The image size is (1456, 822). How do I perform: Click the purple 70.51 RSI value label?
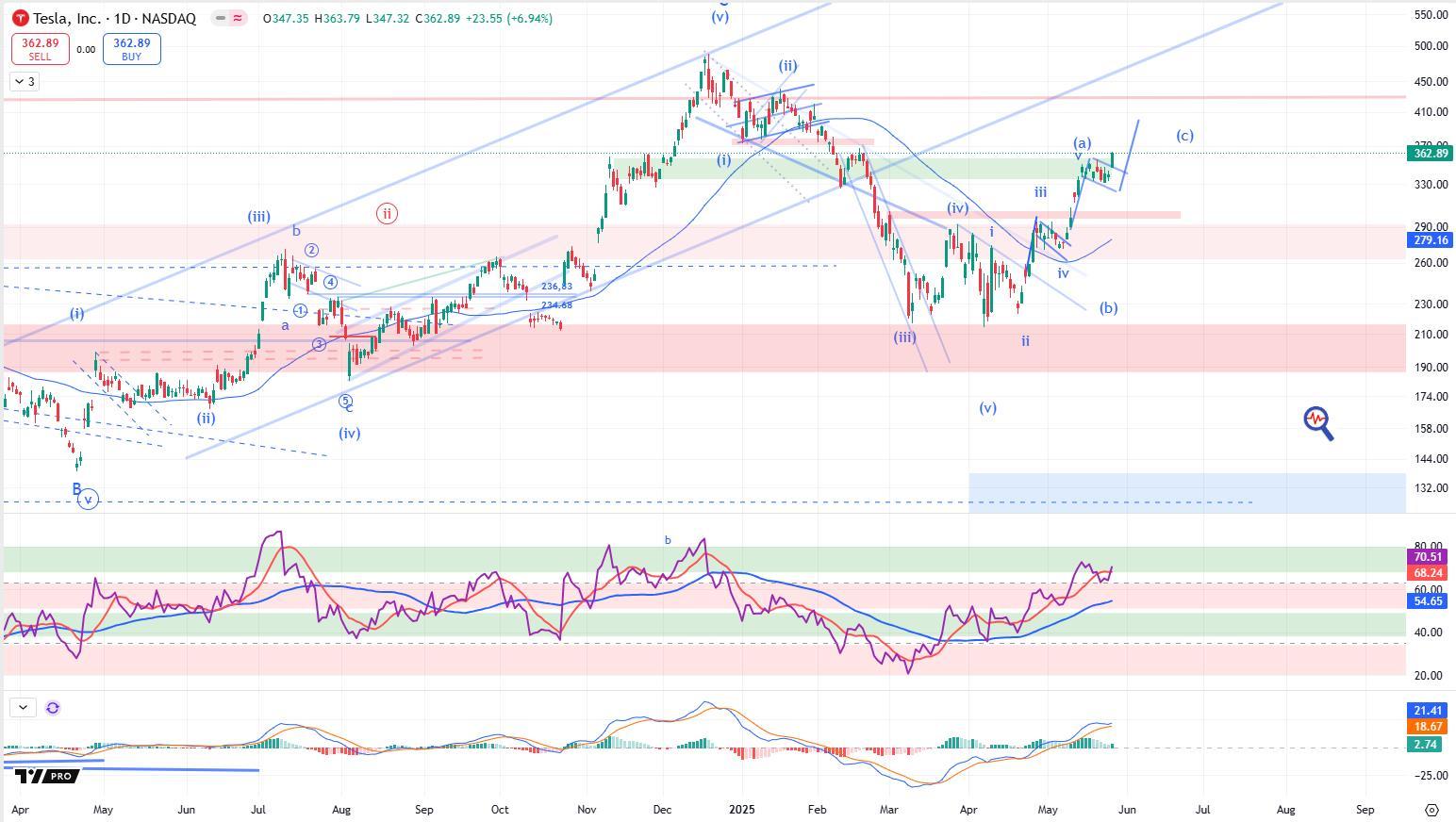point(1429,557)
